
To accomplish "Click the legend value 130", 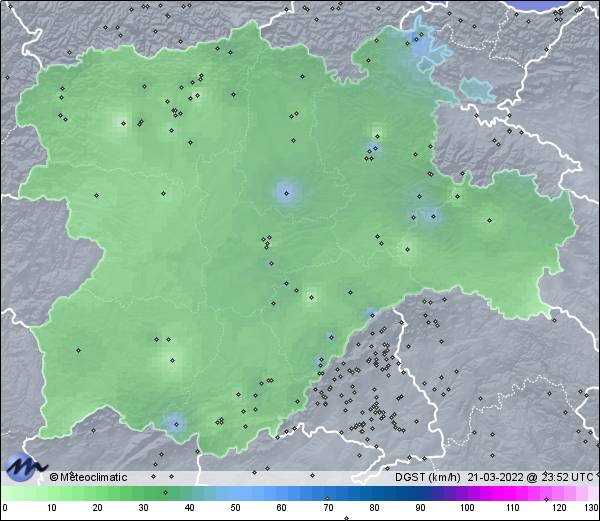I will click(591, 508).
